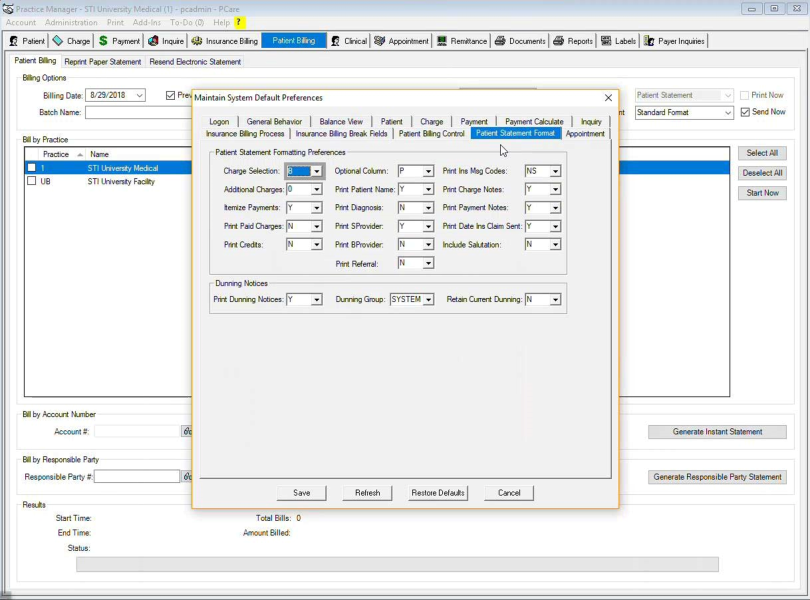Switch to the Insurance Billing Process tab

pyautogui.click(x=245, y=134)
